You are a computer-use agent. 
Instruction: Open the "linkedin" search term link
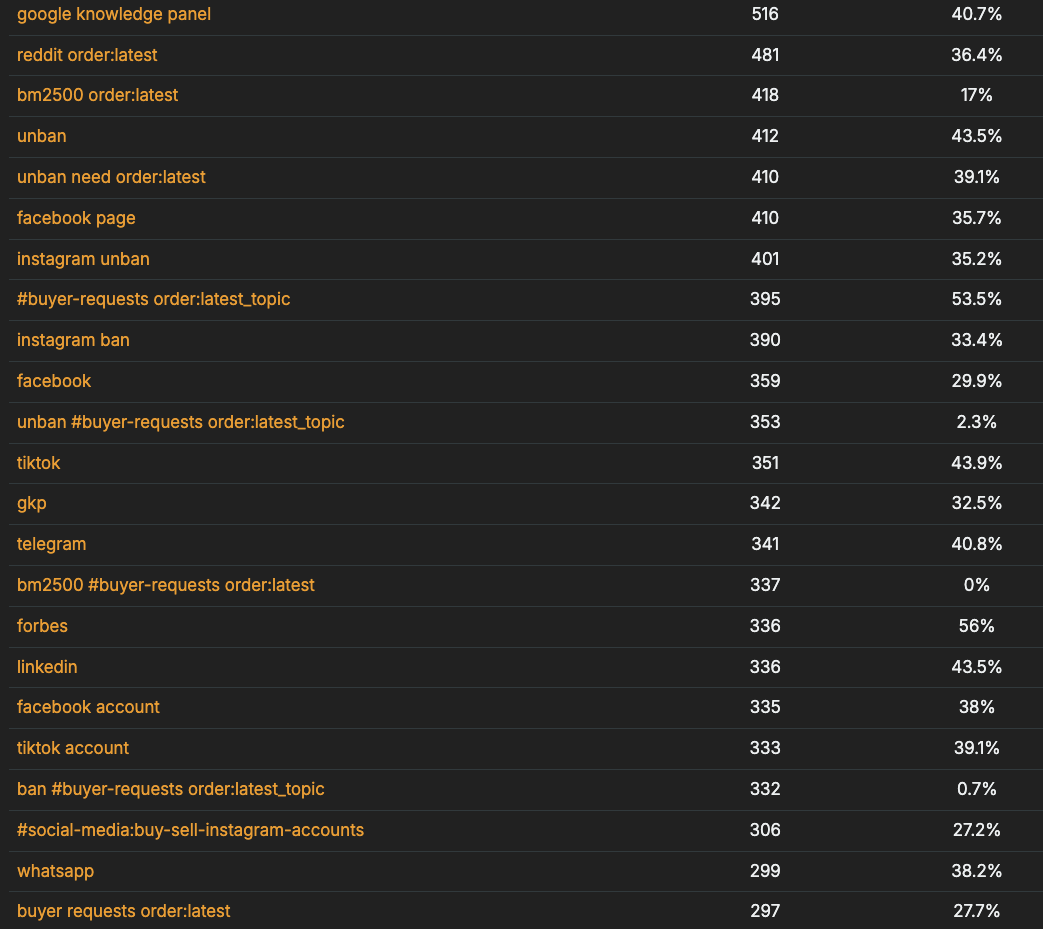47,667
